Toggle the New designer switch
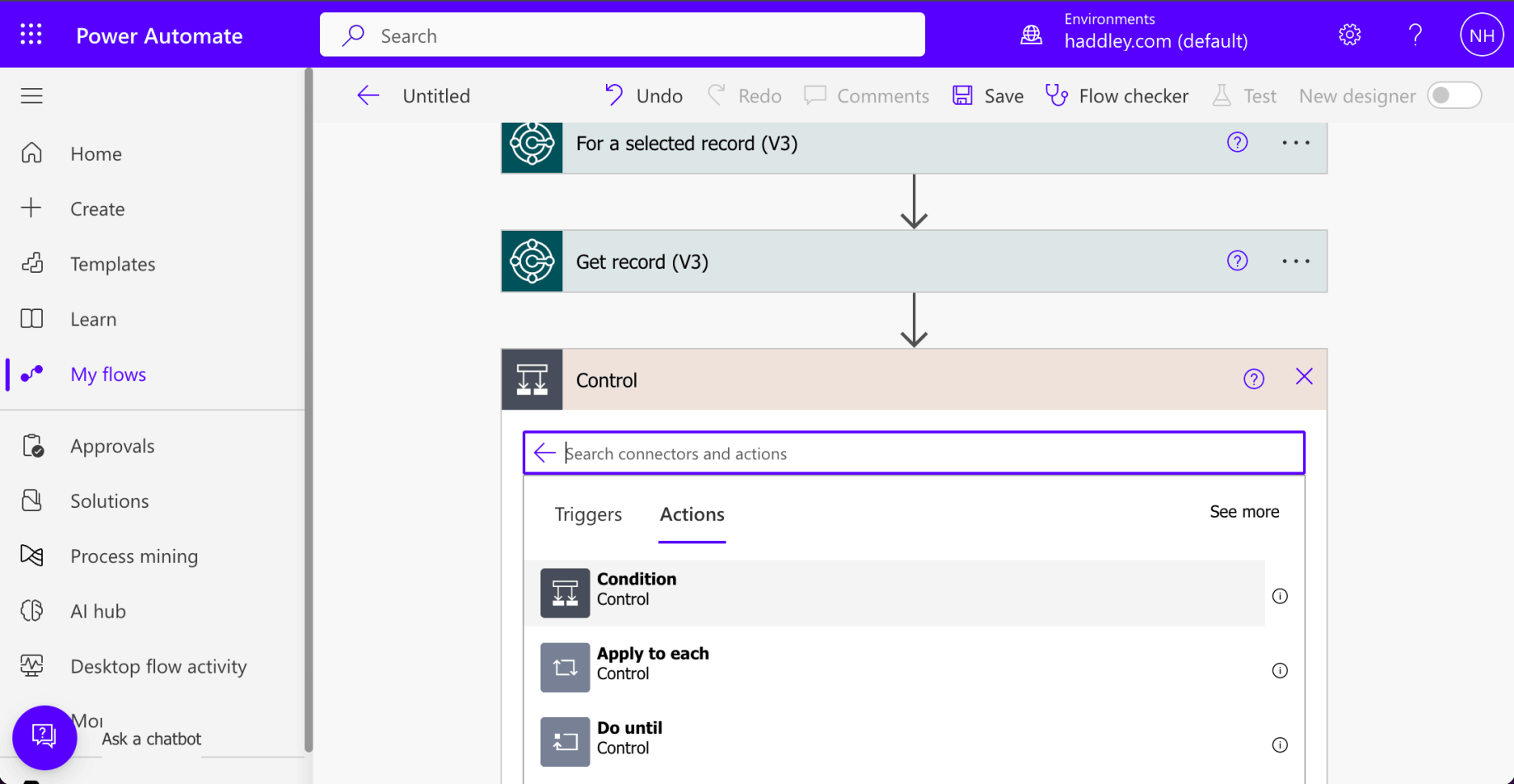Screen dimensions: 1514x784 [1454, 96]
